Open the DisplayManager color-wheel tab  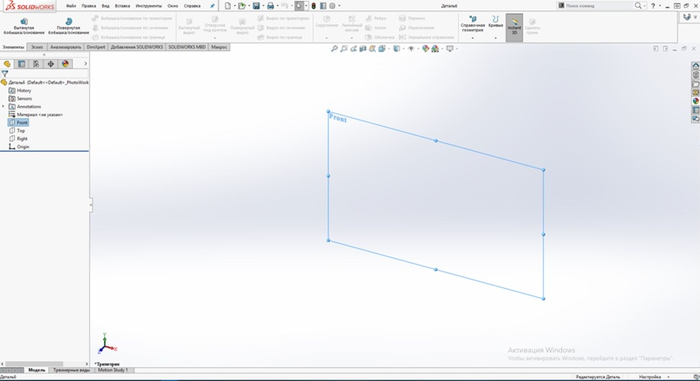click(x=65, y=64)
